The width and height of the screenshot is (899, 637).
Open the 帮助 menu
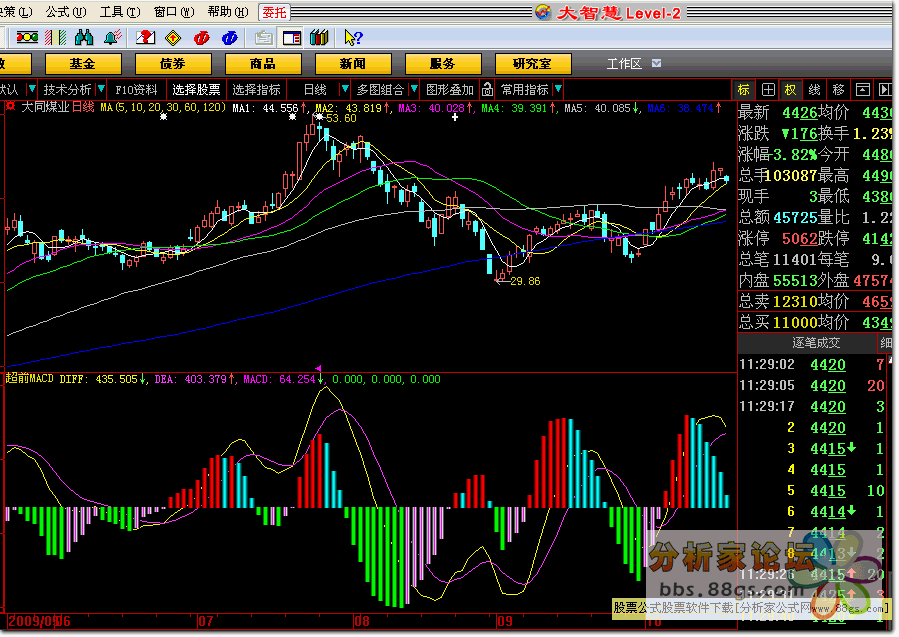pos(228,12)
